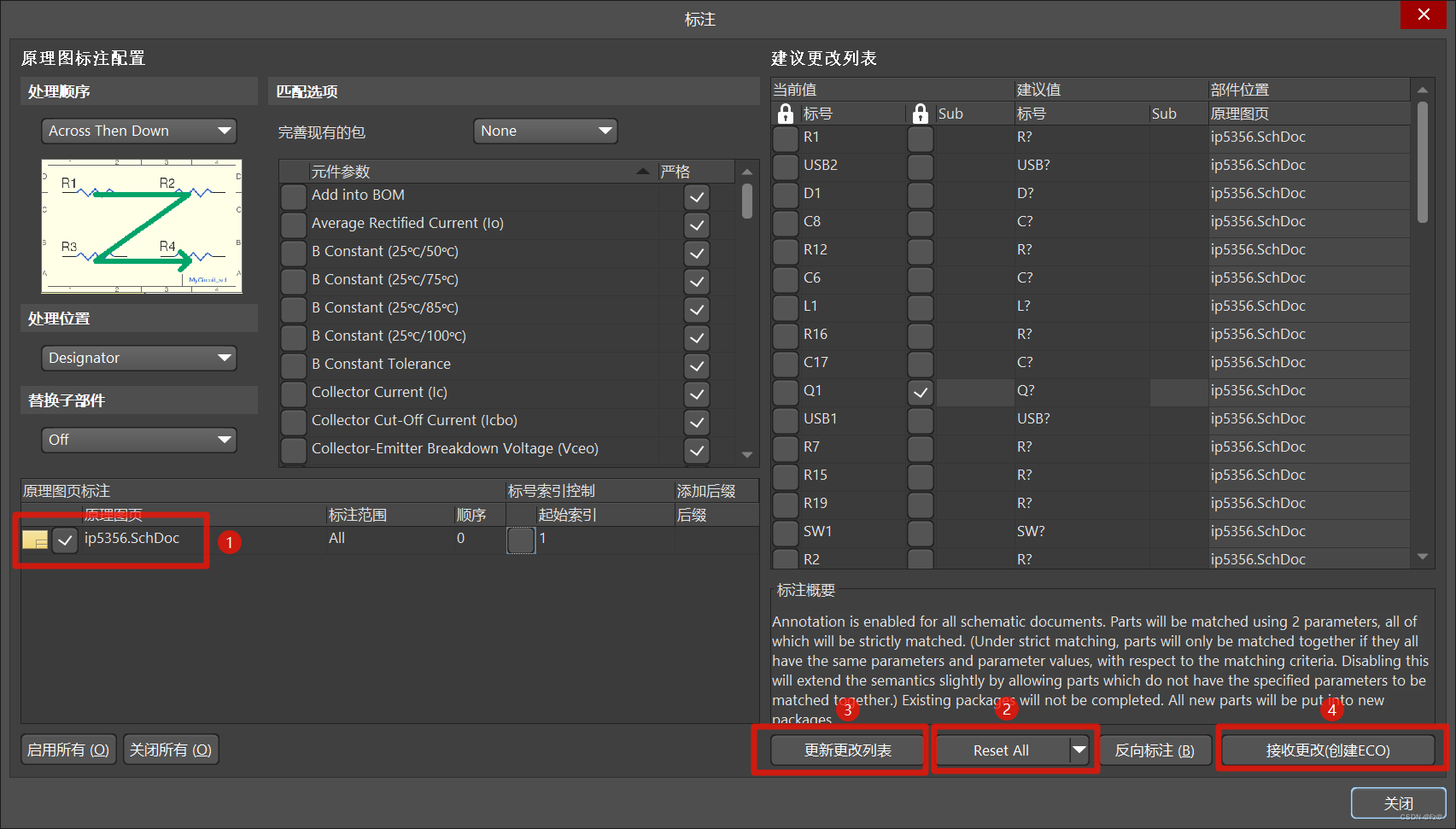Click the proposed change list scrollbar thumb
The width and height of the screenshot is (1456, 829).
click(1422, 162)
